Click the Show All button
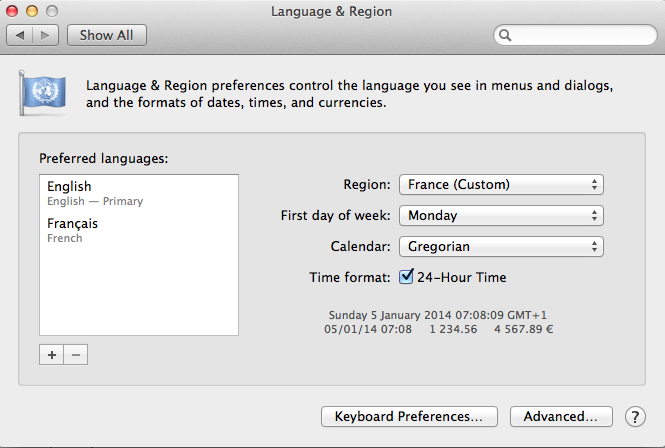Image resolution: width=665 pixels, height=448 pixels. coord(107,35)
